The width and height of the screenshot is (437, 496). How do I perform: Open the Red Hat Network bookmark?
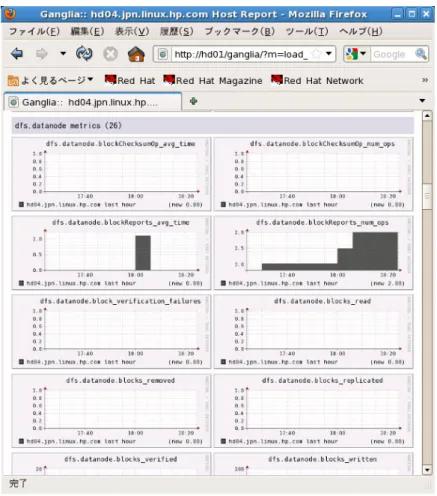317,80
